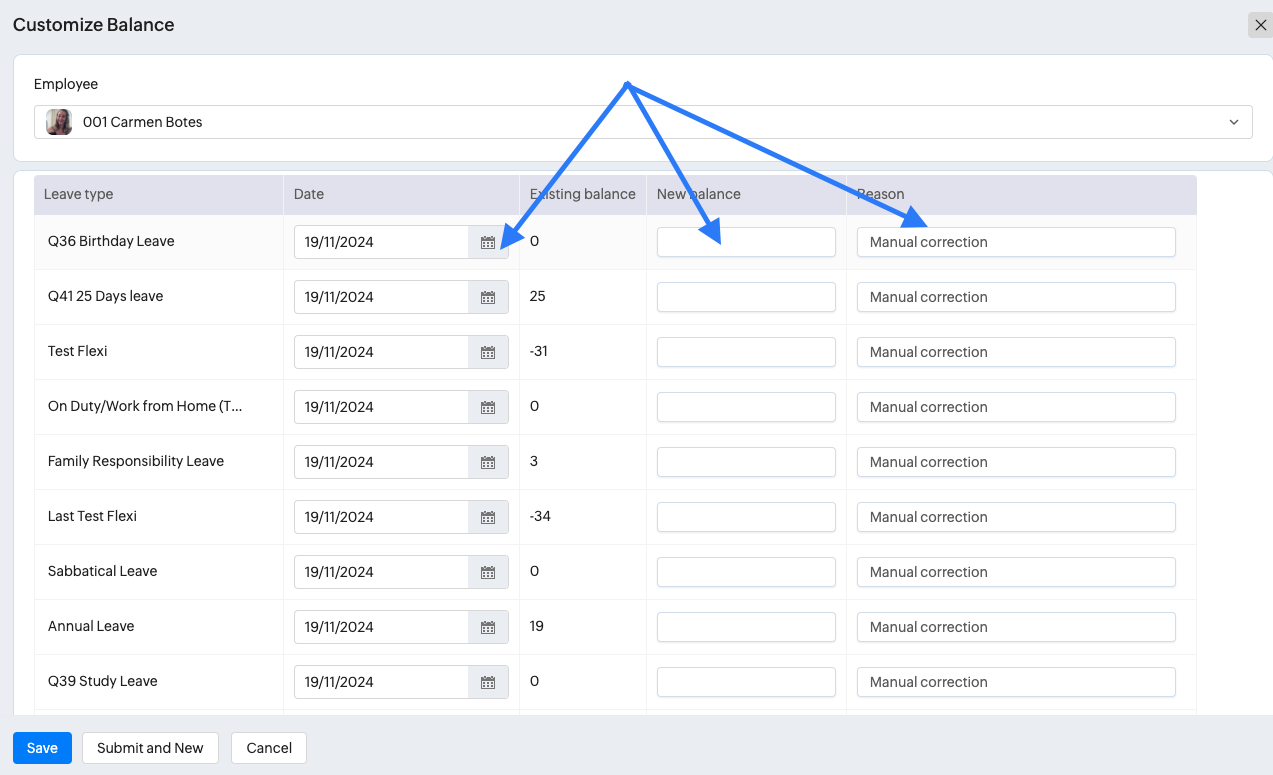1273x775 pixels.
Task: Open calendar picker for Q36 Birthday Leave
Action: click(x=488, y=242)
